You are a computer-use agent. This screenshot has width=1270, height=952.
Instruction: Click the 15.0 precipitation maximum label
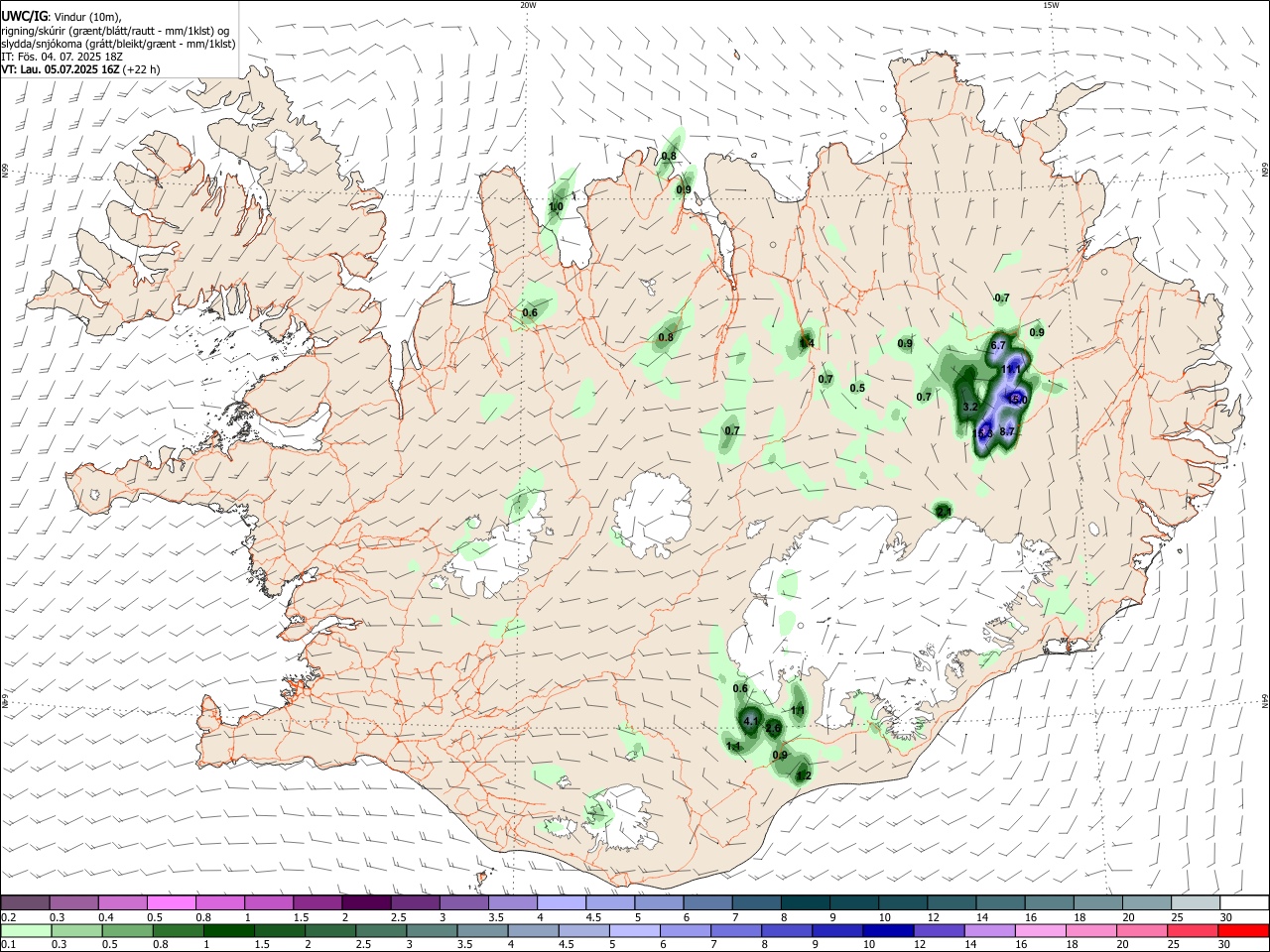[1018, 399]
